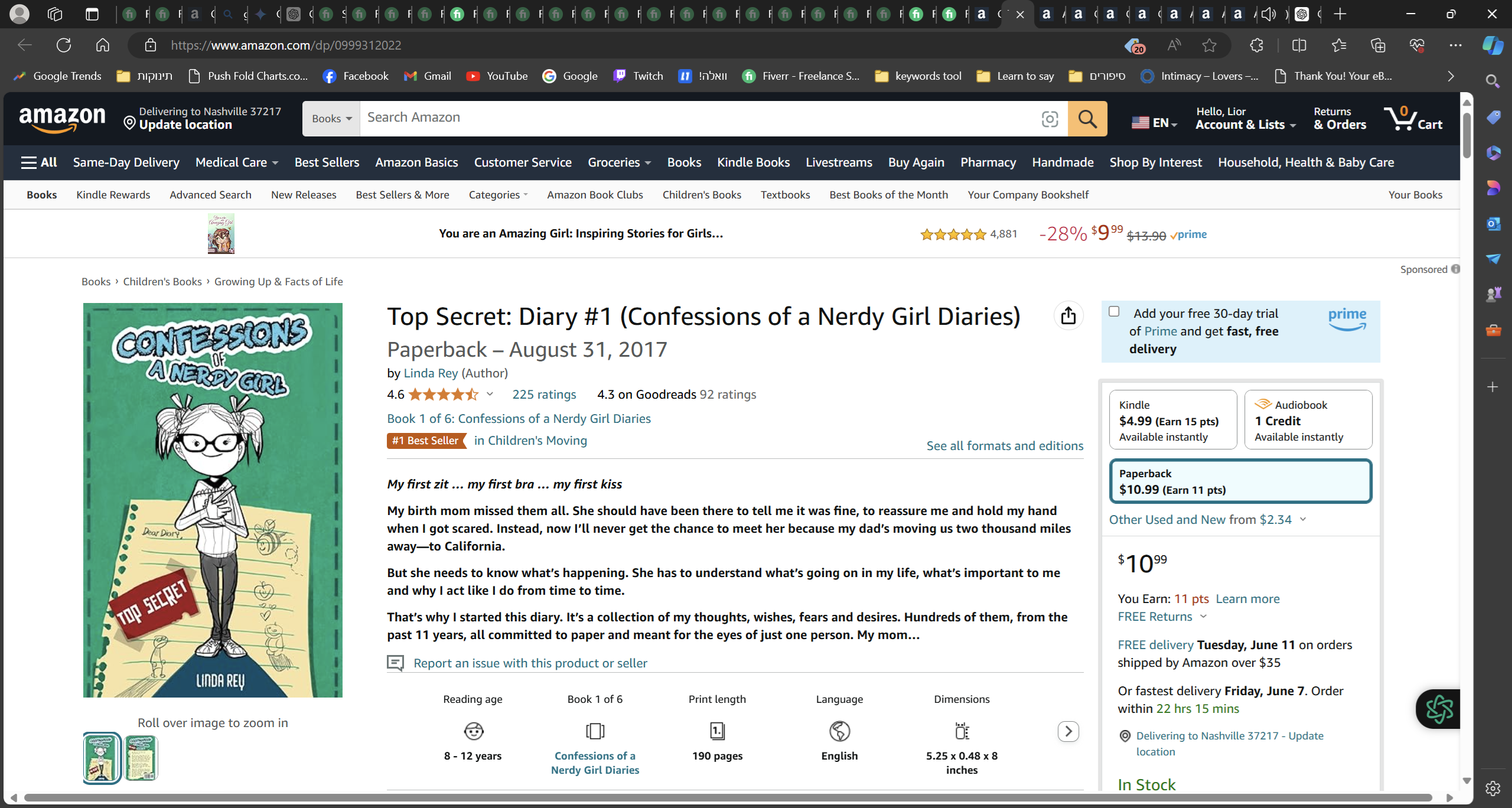Image resolution: width=1512 pixels, height=808 pixels.
Task: Click the address bar URL
Action: point(286,45)
